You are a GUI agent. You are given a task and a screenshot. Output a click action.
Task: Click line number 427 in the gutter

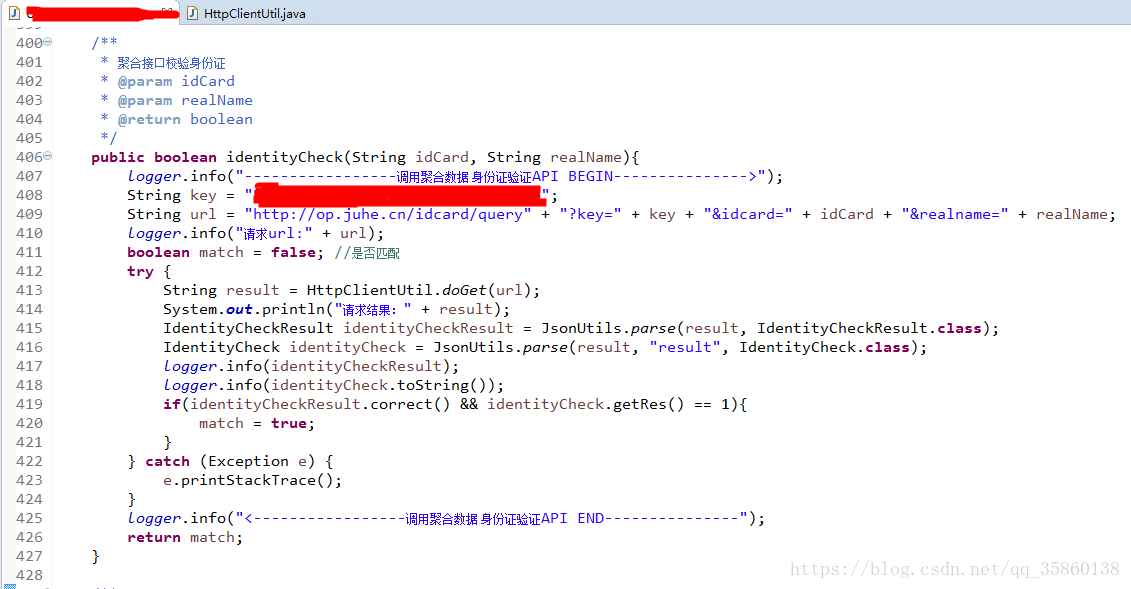click(30, 557)
